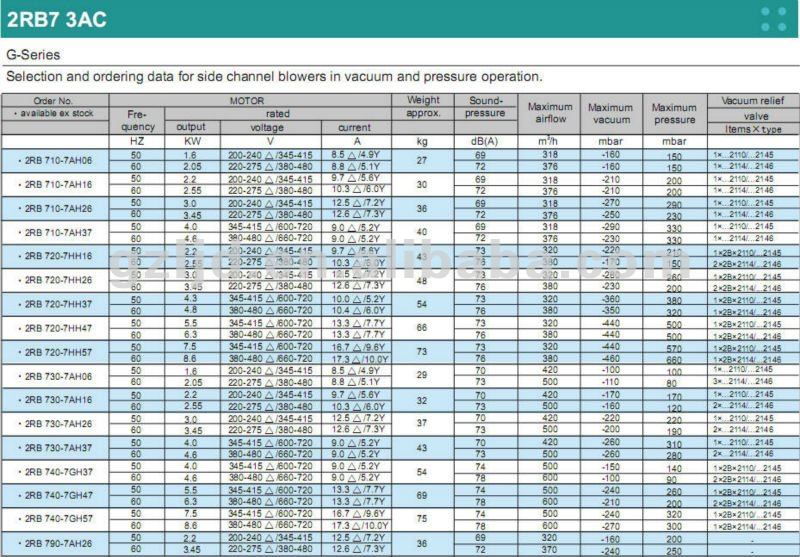Screen dimensions: 800x557
Task: Click the Order No. column header
Action: tap(54, 100)
